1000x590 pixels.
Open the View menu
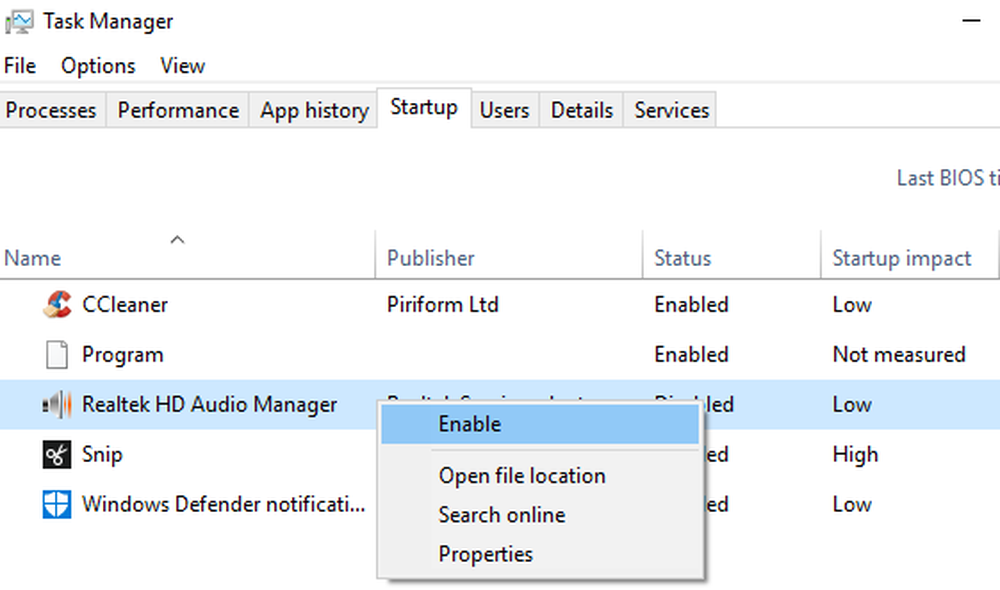click(x=182, y=66)
